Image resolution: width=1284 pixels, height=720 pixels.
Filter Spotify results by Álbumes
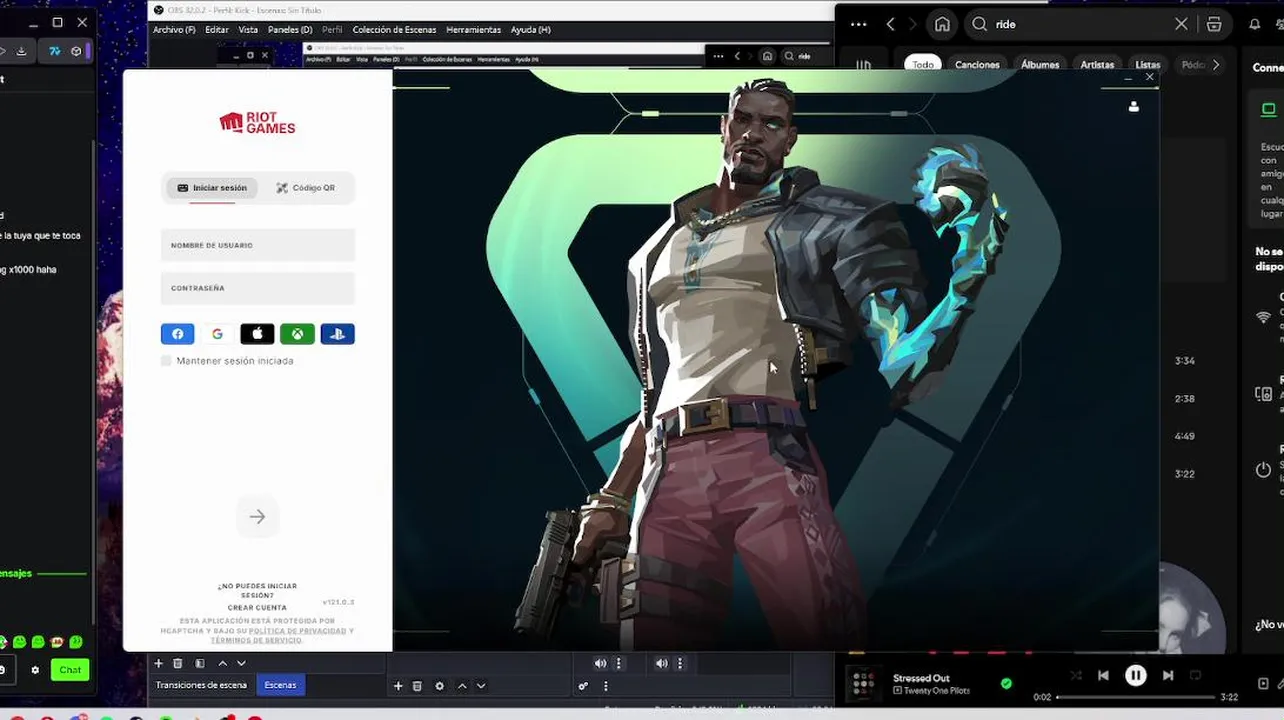[x=1040, y=65]
